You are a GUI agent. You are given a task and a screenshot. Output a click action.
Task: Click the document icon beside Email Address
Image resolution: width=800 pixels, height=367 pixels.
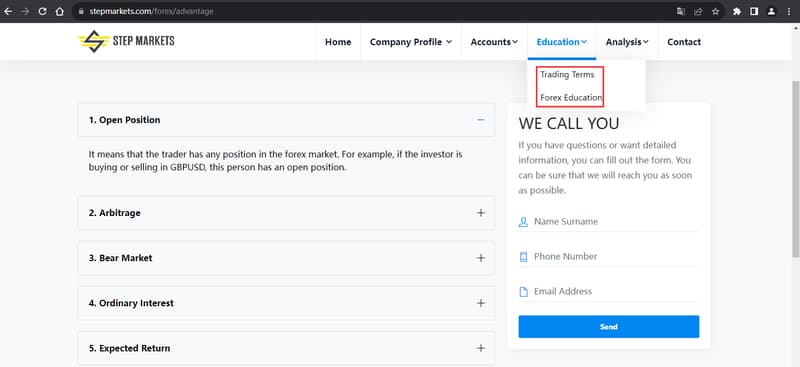click(x=523, y=292)
